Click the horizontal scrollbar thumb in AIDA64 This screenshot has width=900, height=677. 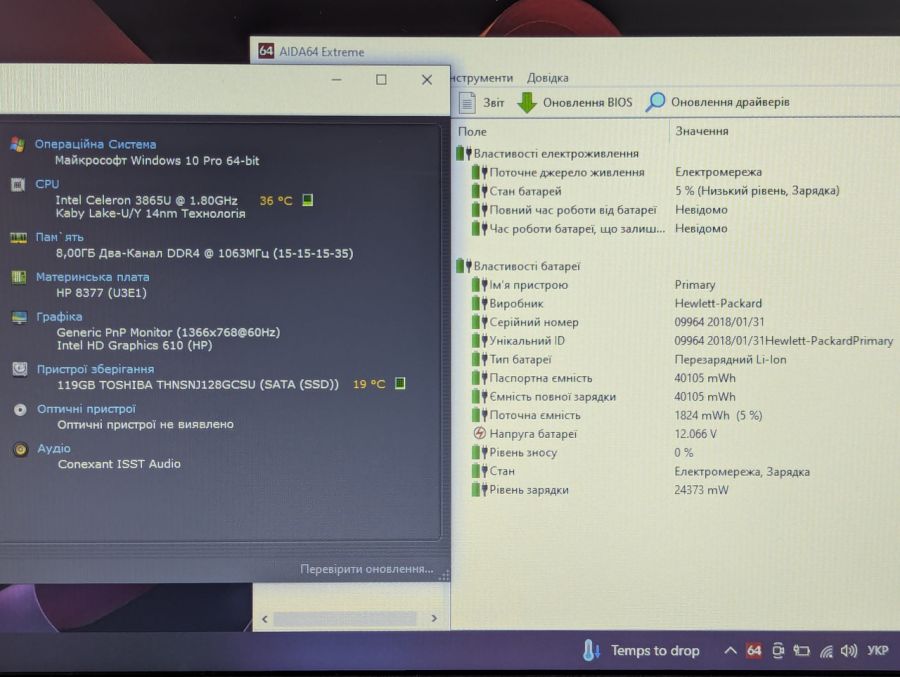click(345, 618)
